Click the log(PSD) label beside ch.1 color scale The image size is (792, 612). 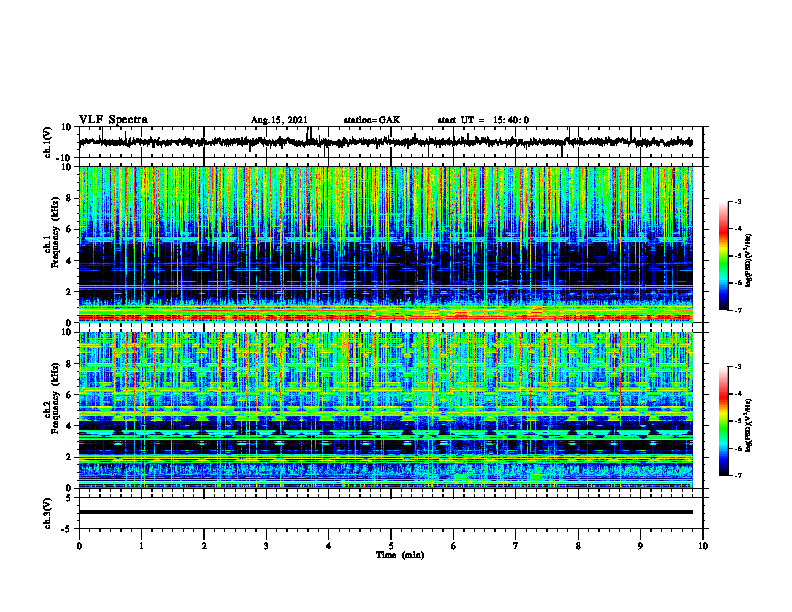(x=749, y=261)
